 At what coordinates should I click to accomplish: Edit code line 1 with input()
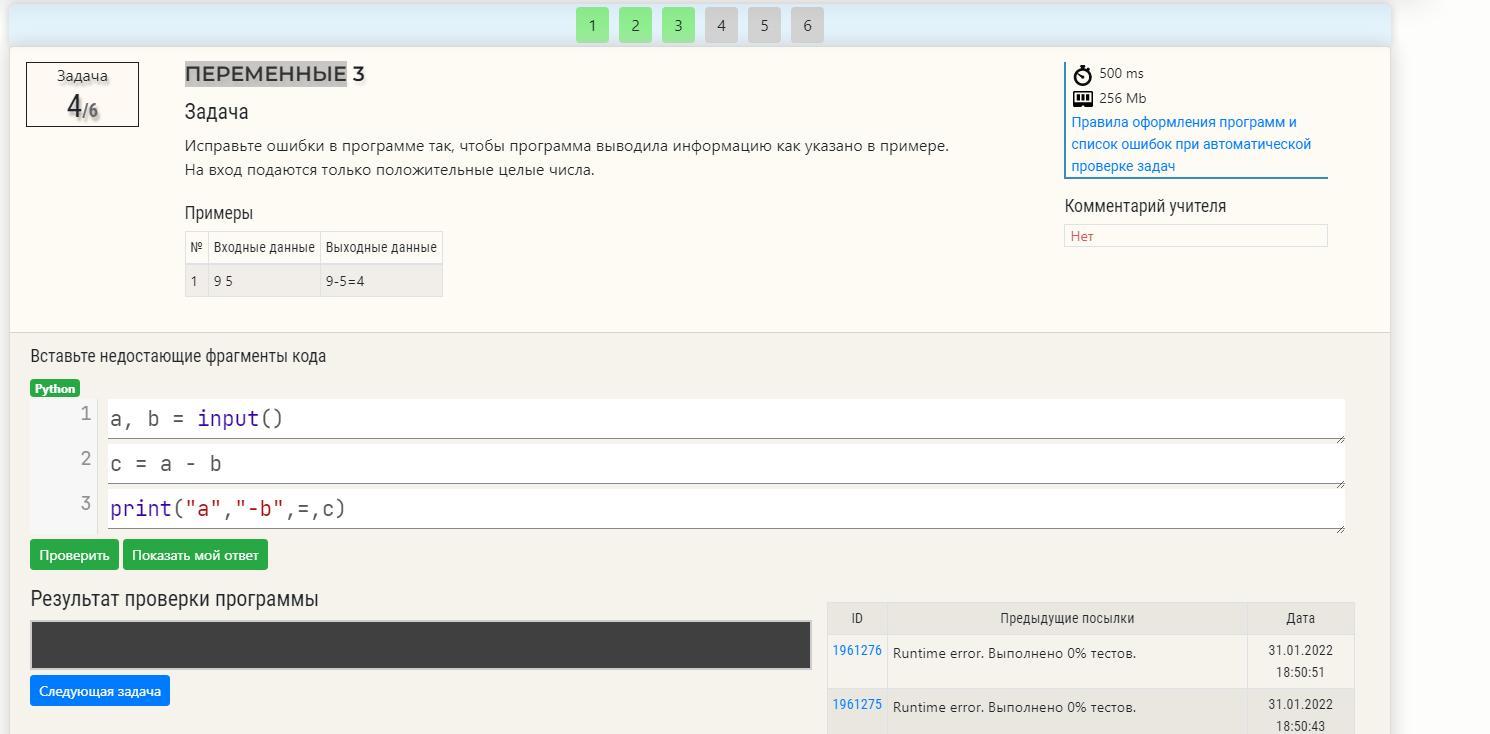pyautogui.click(x=725, y=419)
